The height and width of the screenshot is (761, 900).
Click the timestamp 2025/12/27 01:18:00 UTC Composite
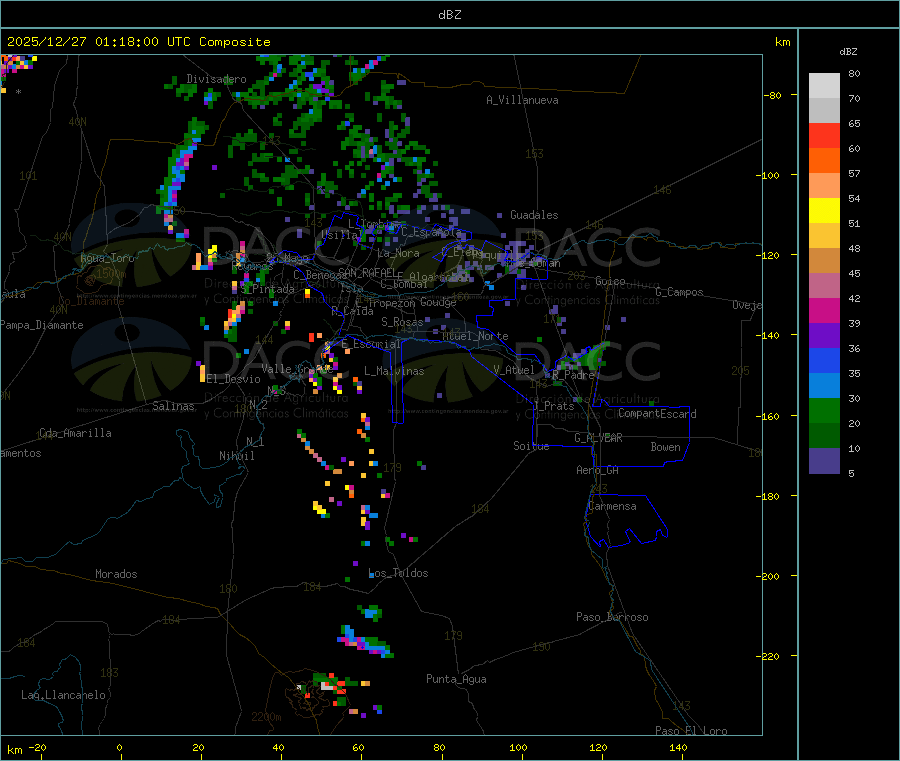pos(138,42)
